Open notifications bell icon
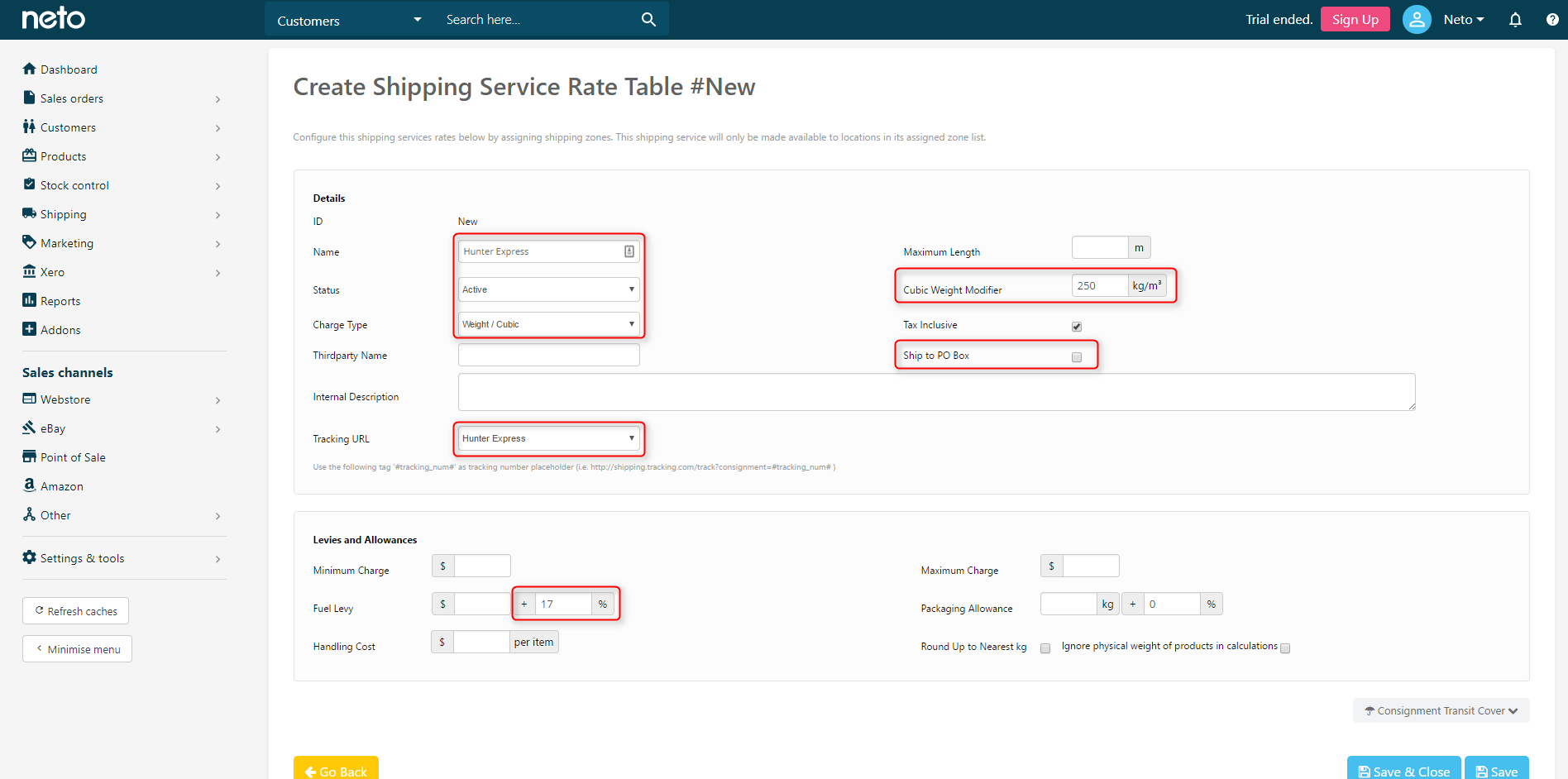 point(1515,19)
